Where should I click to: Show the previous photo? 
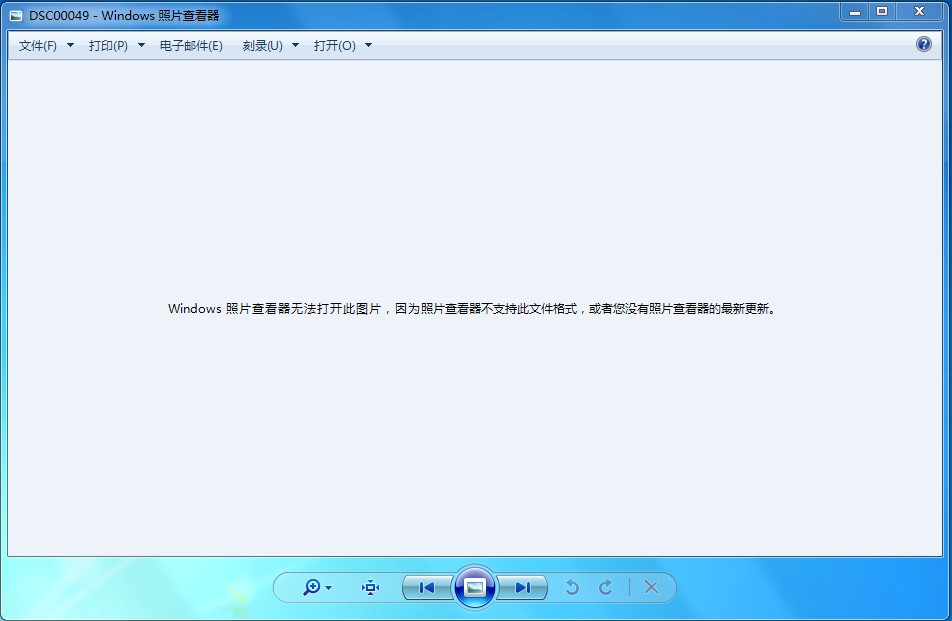click(x=427, y=588)
